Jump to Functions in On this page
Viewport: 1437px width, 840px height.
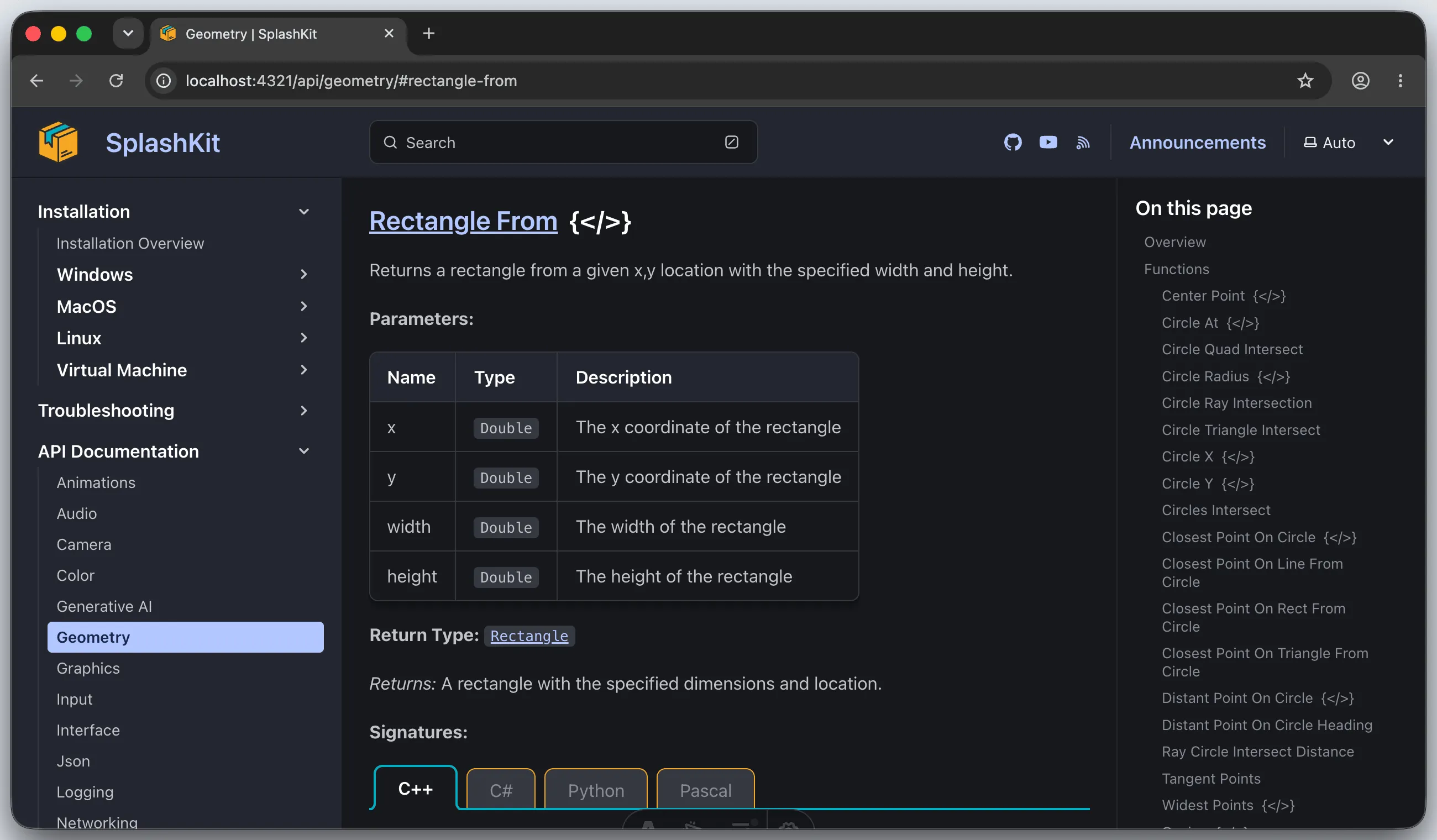click(x=1176, y=269)
